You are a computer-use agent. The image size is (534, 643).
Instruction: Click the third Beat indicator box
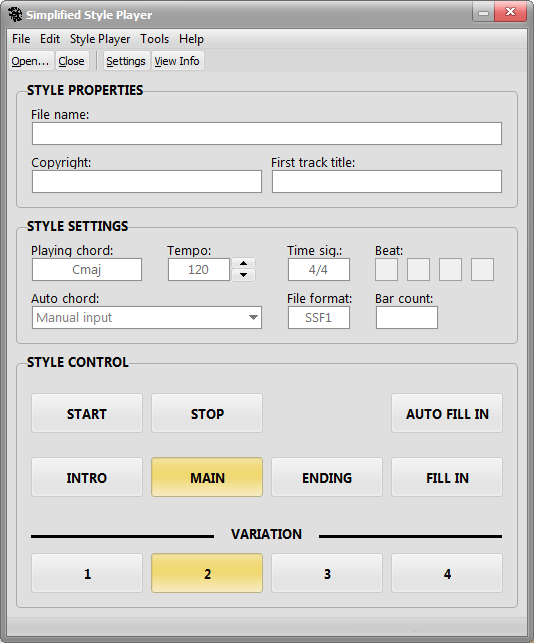(x=450, y=269)
